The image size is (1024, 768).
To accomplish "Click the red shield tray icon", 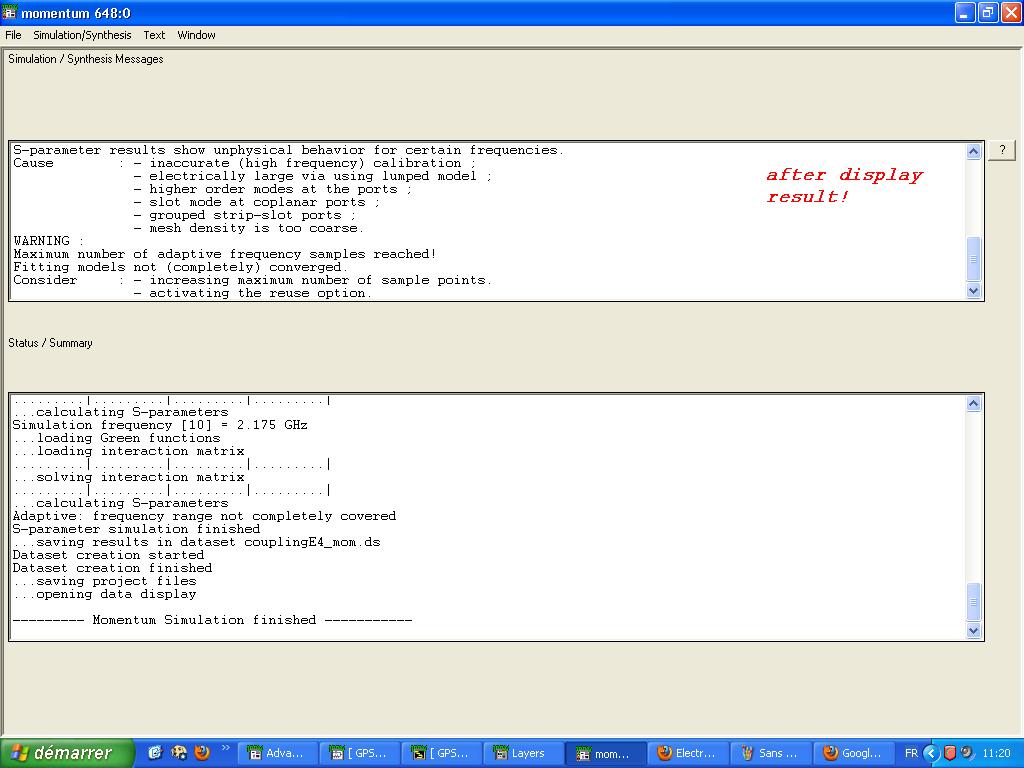I will coord(950,753).
